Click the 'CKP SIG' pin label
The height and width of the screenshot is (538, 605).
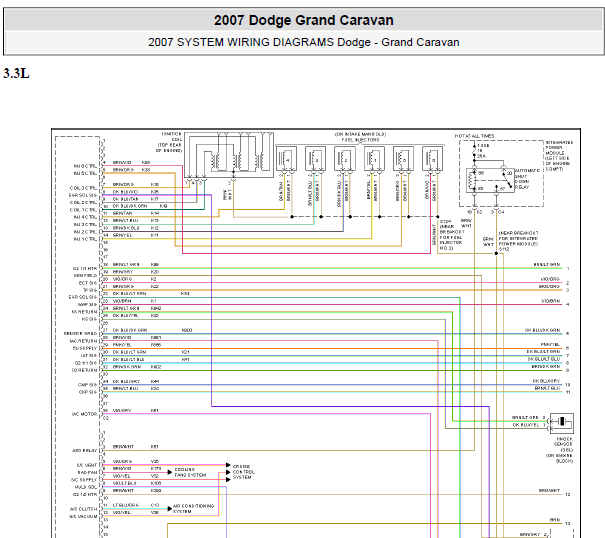(x=88, y=392)
